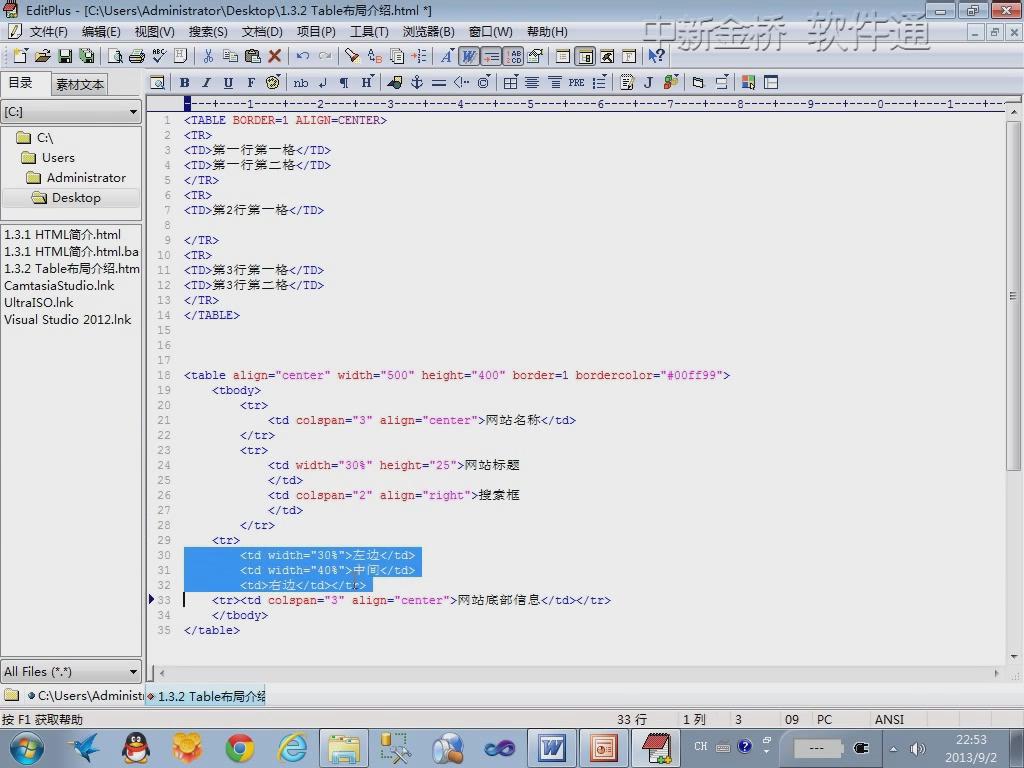The image size is (1024, 768).
Task: Open the 工具(T) menu
Action: point(369,31)
